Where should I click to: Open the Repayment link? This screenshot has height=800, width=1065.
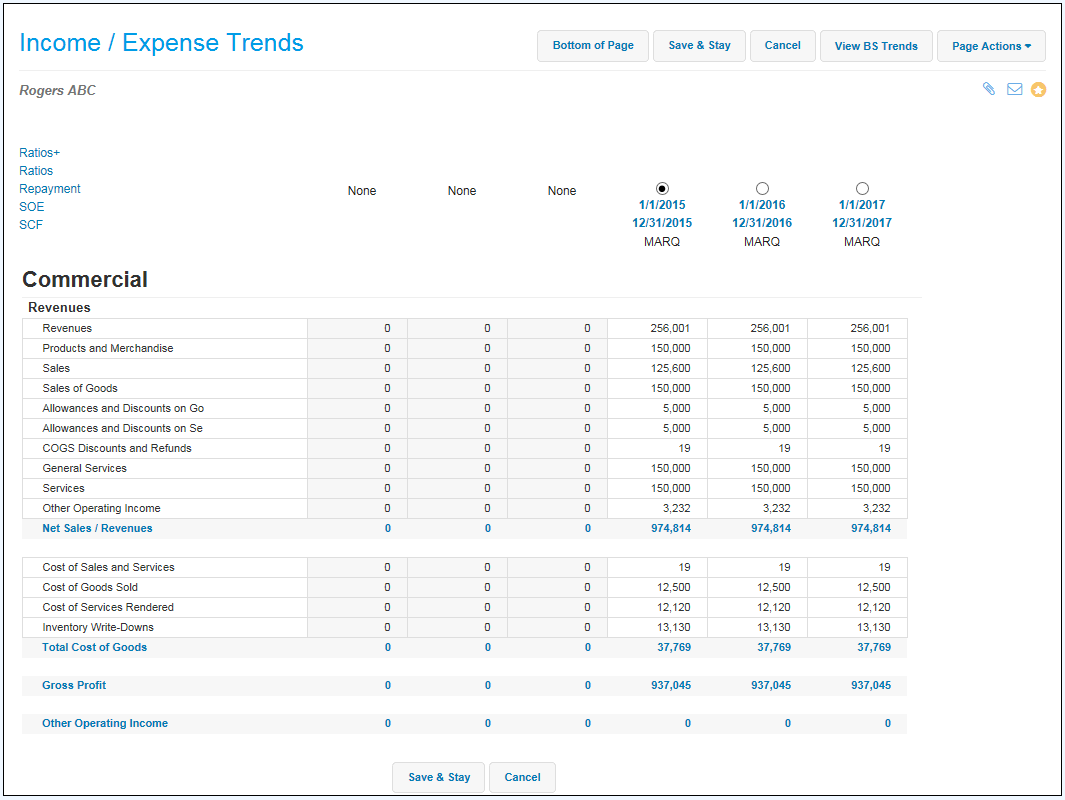tap(50, 189)
